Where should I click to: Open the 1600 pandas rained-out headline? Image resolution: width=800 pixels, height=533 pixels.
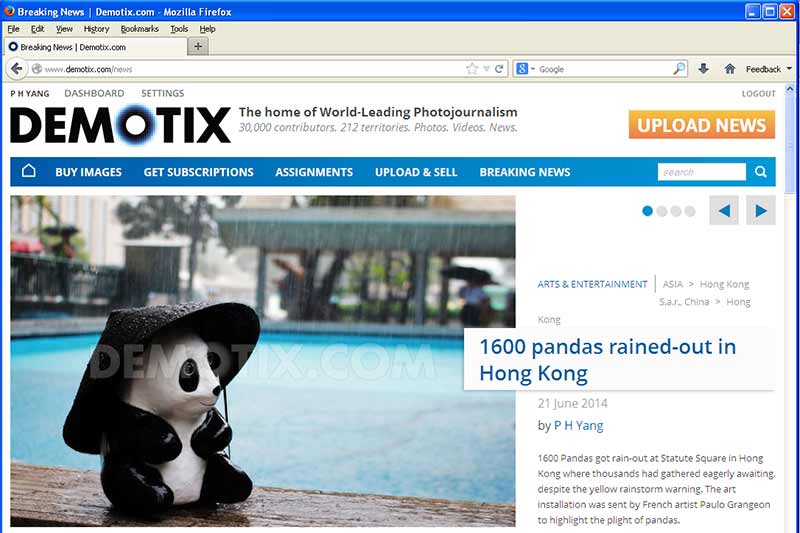pyautogui.click(x=607, y=360)
